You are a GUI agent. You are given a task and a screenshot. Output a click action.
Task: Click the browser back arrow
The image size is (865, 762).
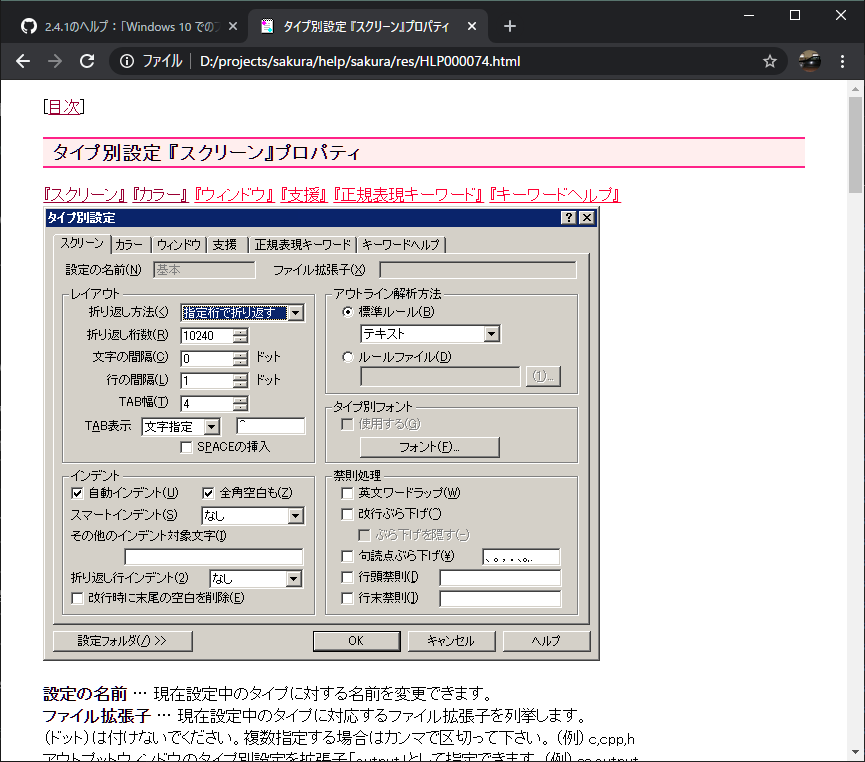[x=23, y=61]
